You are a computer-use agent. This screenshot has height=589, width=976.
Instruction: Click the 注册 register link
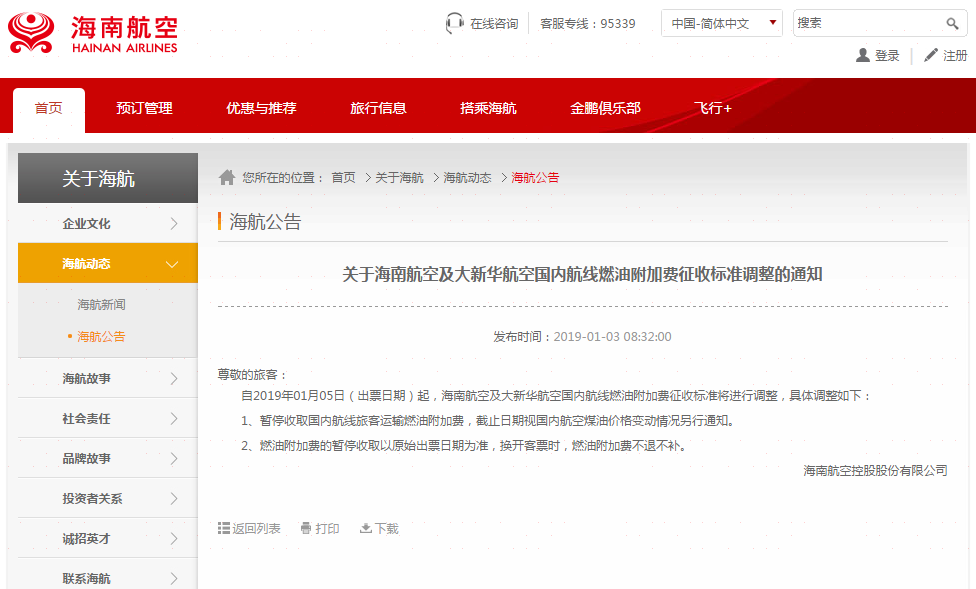click(x=955, y=55)
